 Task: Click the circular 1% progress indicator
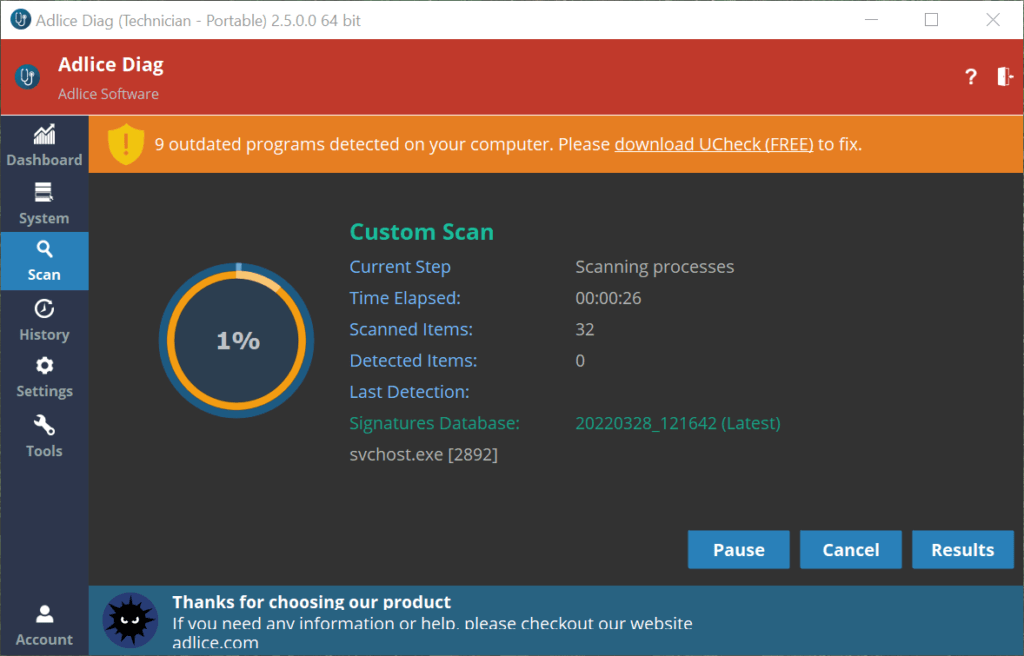tap(237, 341)
